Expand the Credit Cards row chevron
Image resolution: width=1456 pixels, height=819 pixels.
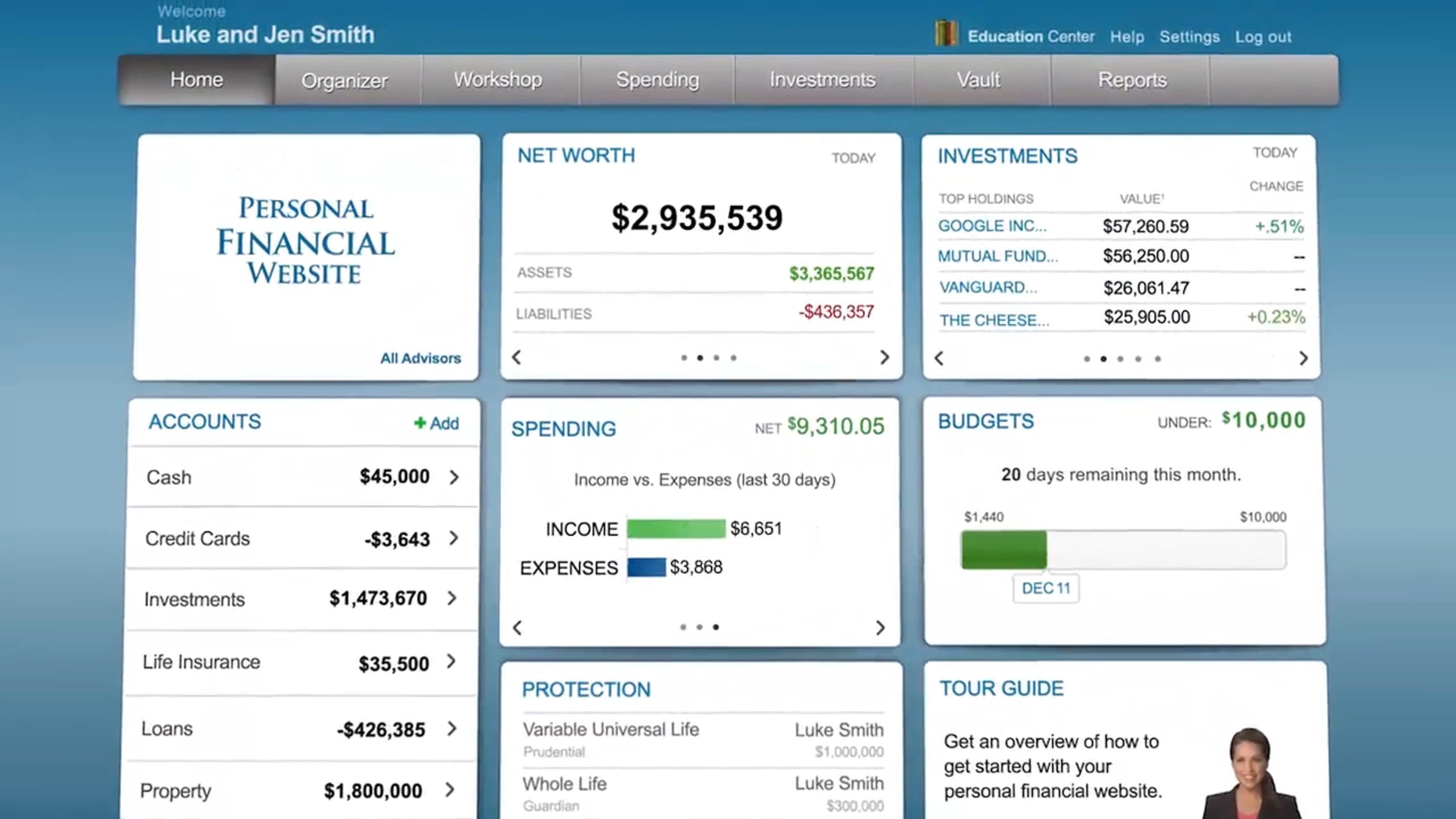pyautogui.click(x=454, y=538)
